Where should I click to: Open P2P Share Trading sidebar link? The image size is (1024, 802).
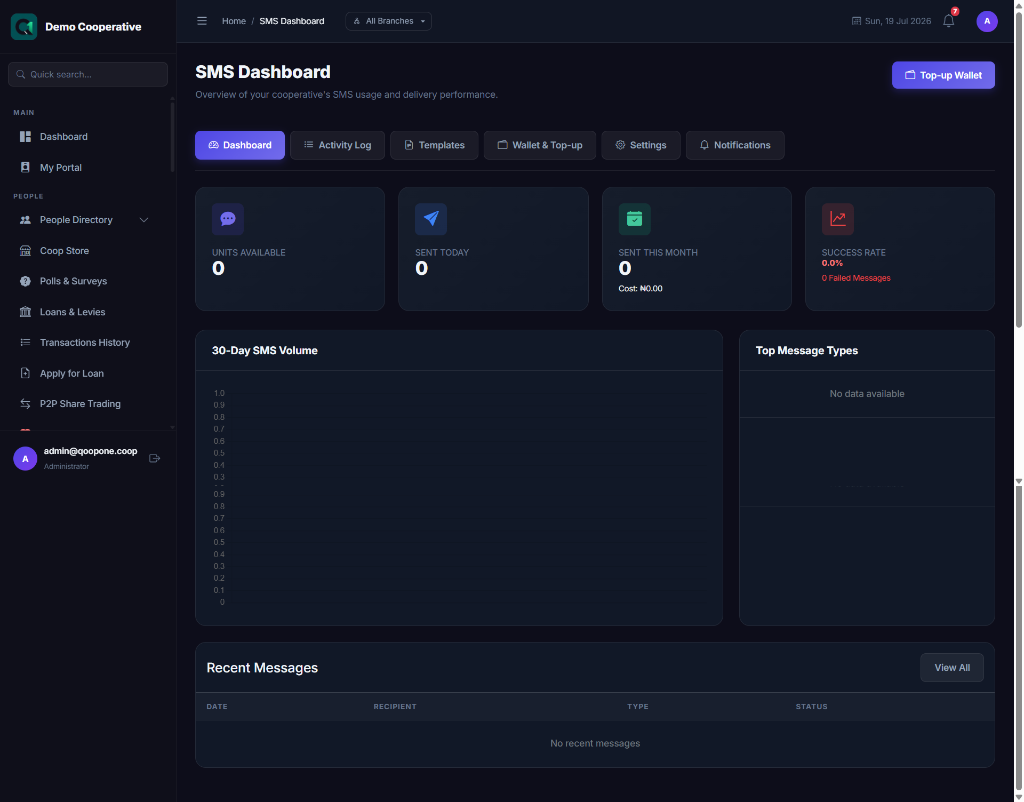[x=80, y=404]
